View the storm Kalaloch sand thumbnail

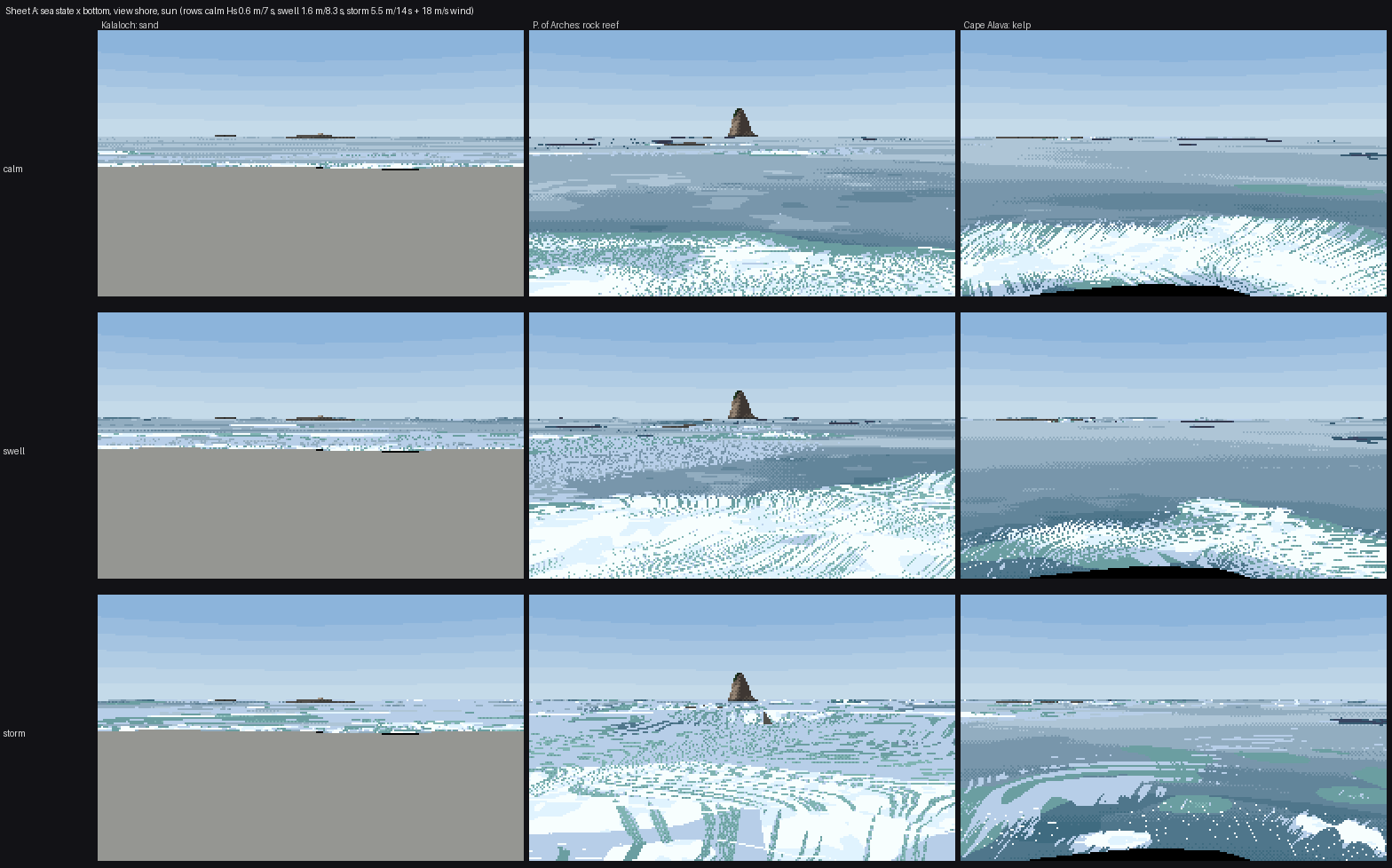click(x=311, y=728)
